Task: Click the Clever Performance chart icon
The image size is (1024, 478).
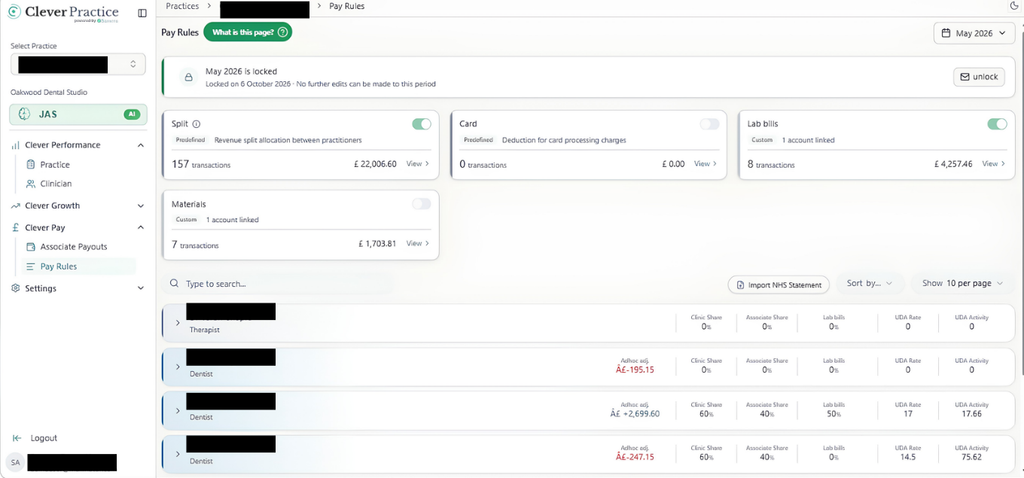Action: [16, 145]
